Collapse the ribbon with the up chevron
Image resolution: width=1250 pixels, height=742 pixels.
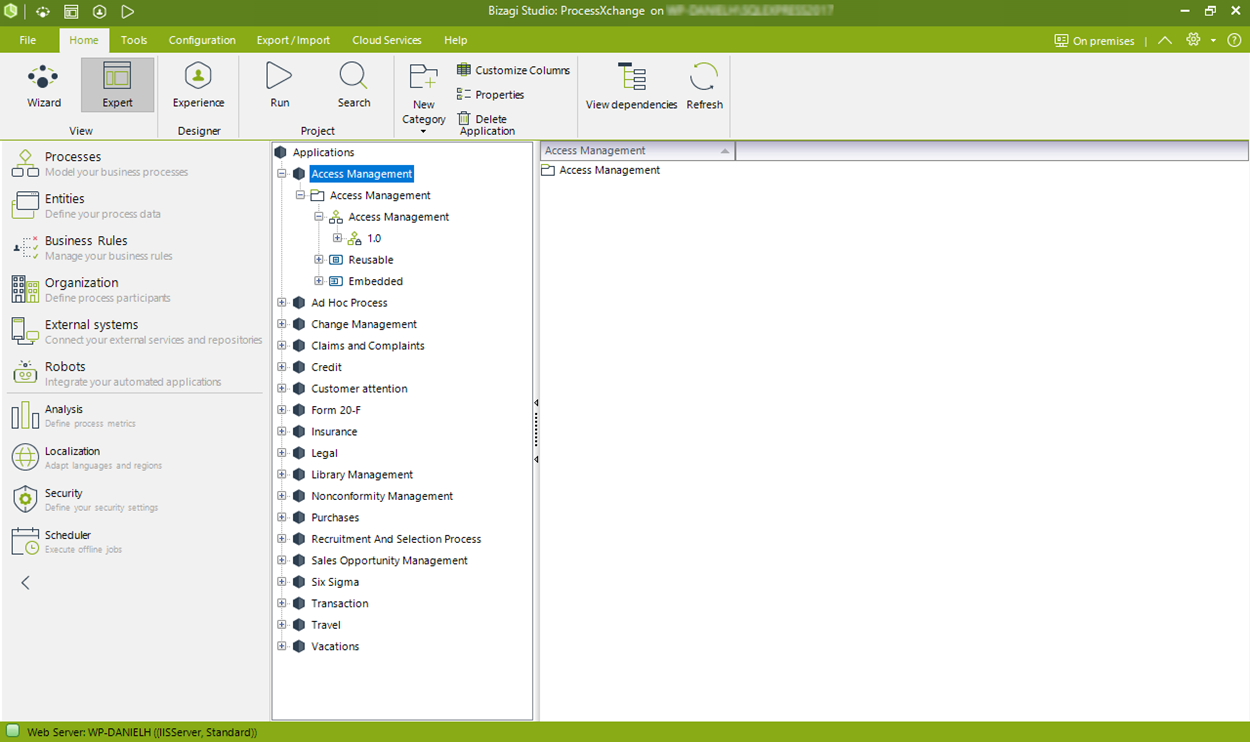[x=1165, y=41]
